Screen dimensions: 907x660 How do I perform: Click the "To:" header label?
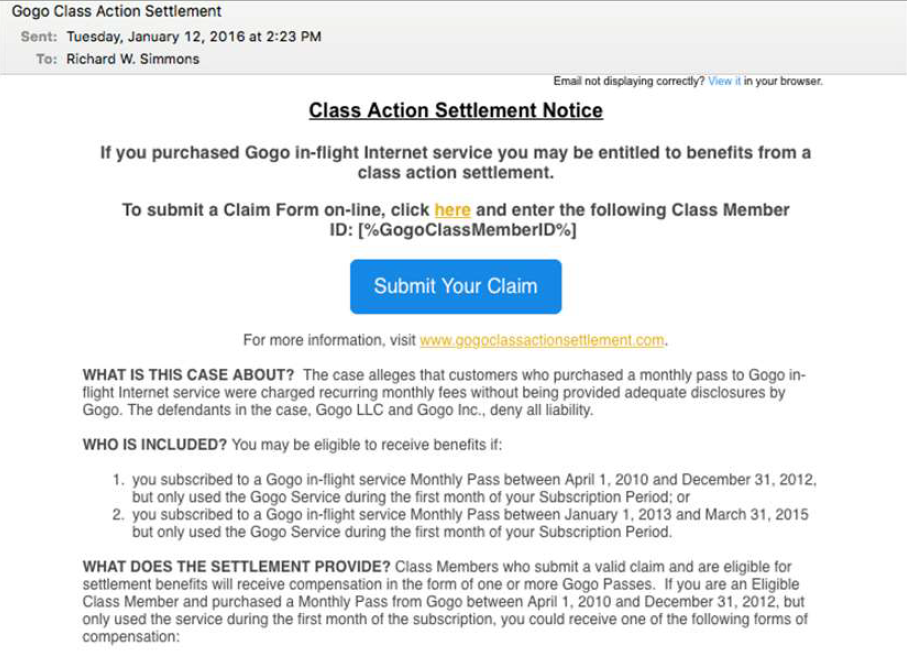point(46,59)
